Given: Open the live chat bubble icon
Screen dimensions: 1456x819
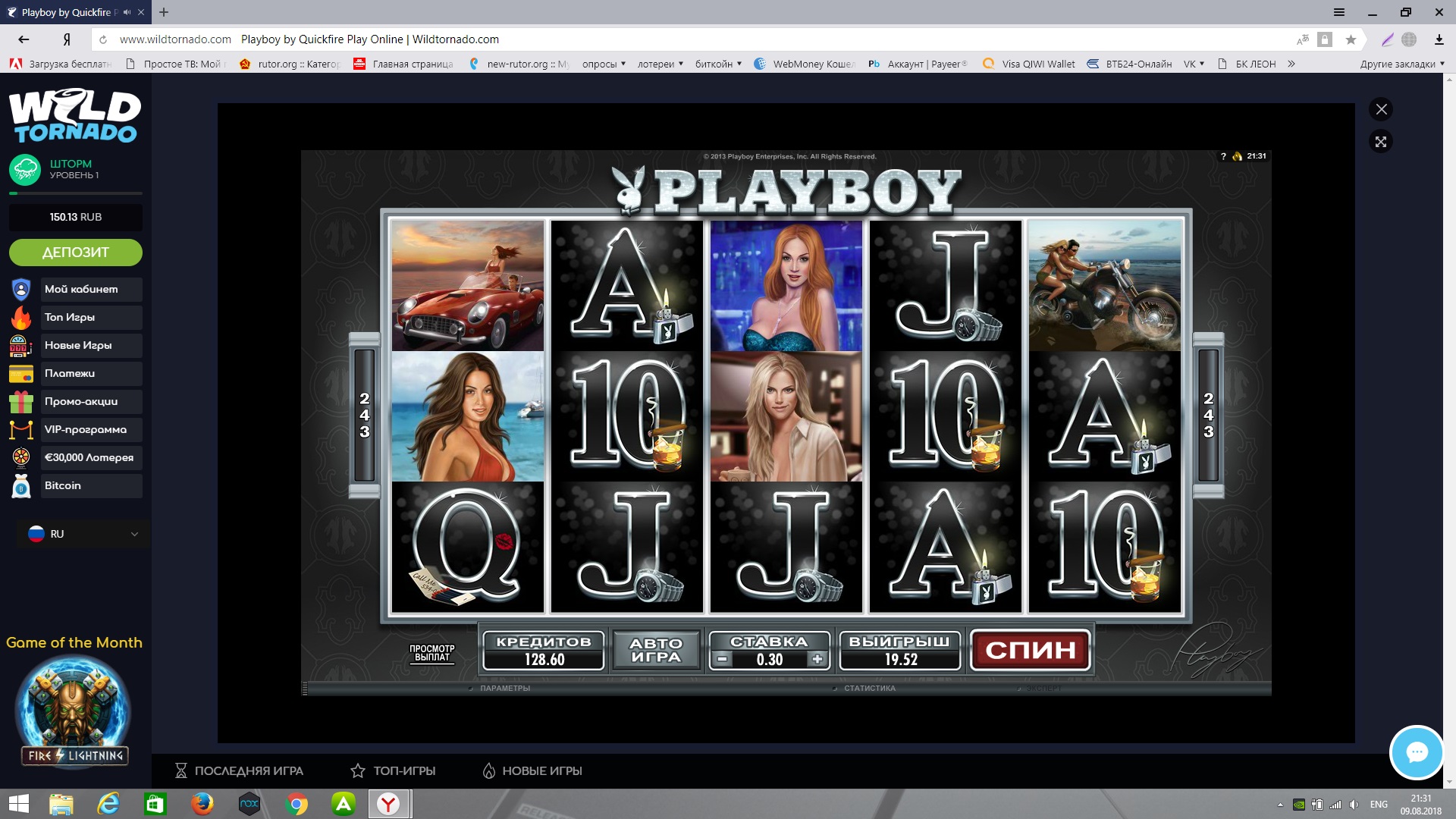Looking at the screenshot, I should click(x=1416, y=752).
